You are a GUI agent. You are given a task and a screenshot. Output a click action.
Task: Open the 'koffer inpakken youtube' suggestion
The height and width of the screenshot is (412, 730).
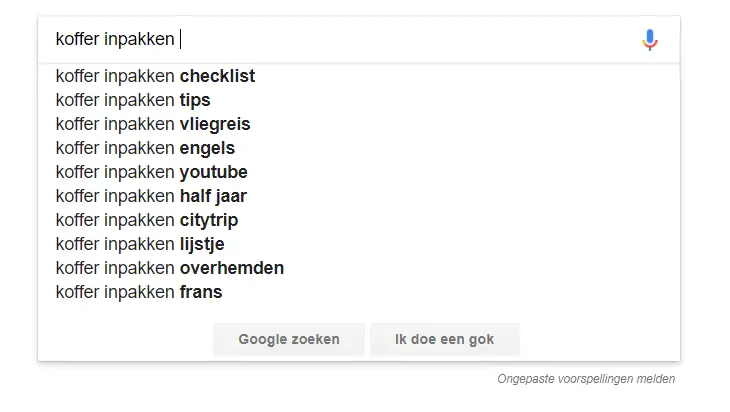[x=359, y=172]
